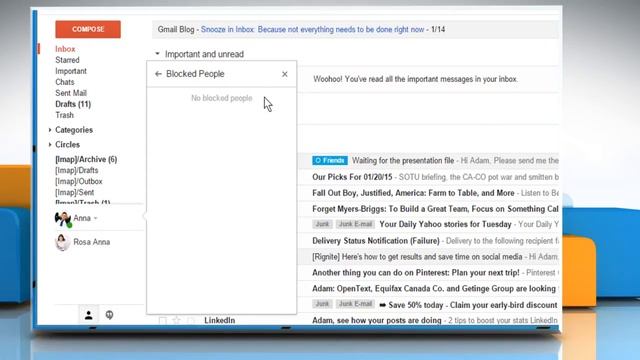Click Junk label on Save 50% email
The image size is (640, 360).
322,304
